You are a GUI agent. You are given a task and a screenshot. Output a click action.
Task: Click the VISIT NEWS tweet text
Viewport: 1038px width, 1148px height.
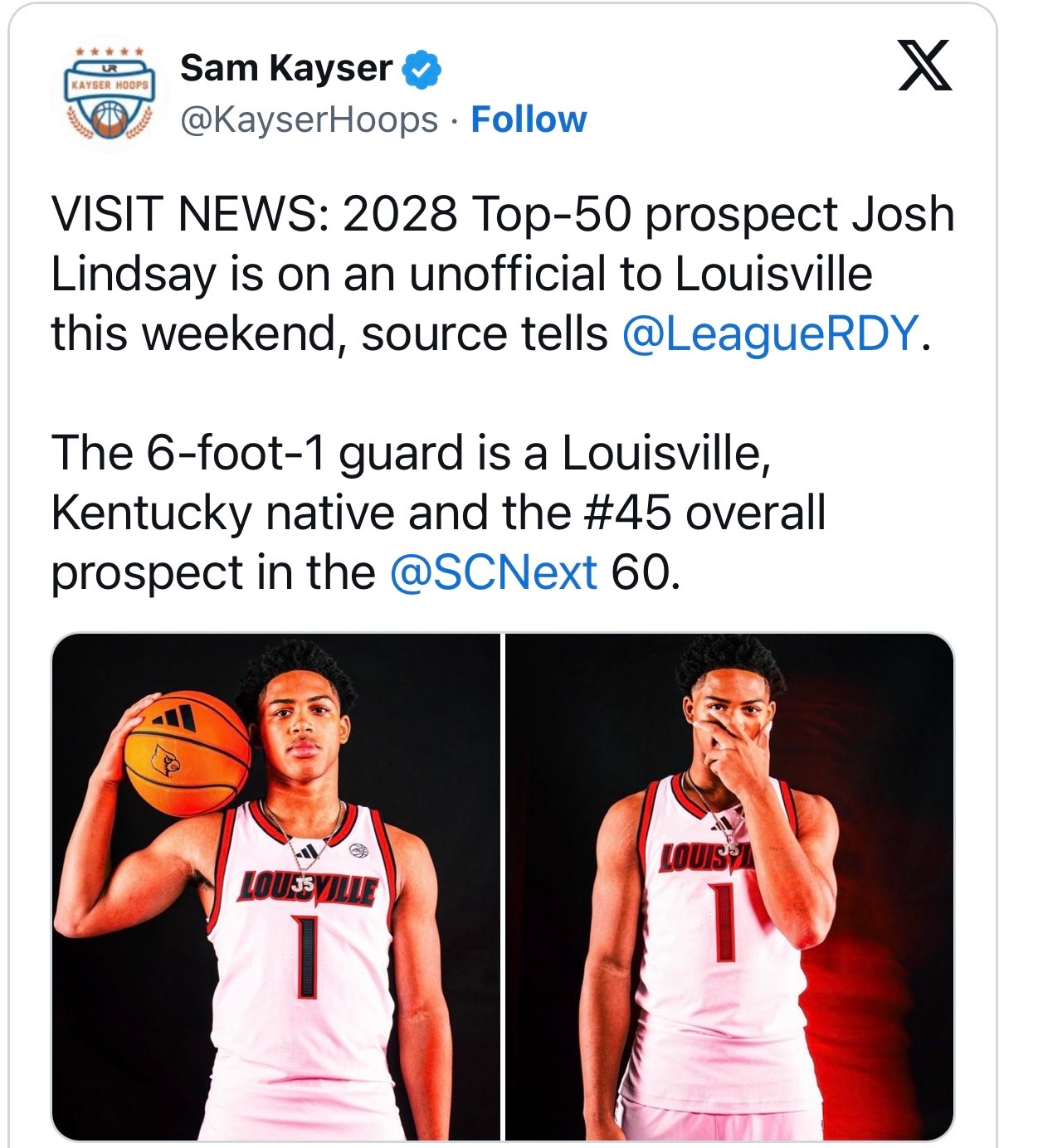[503, 274]
